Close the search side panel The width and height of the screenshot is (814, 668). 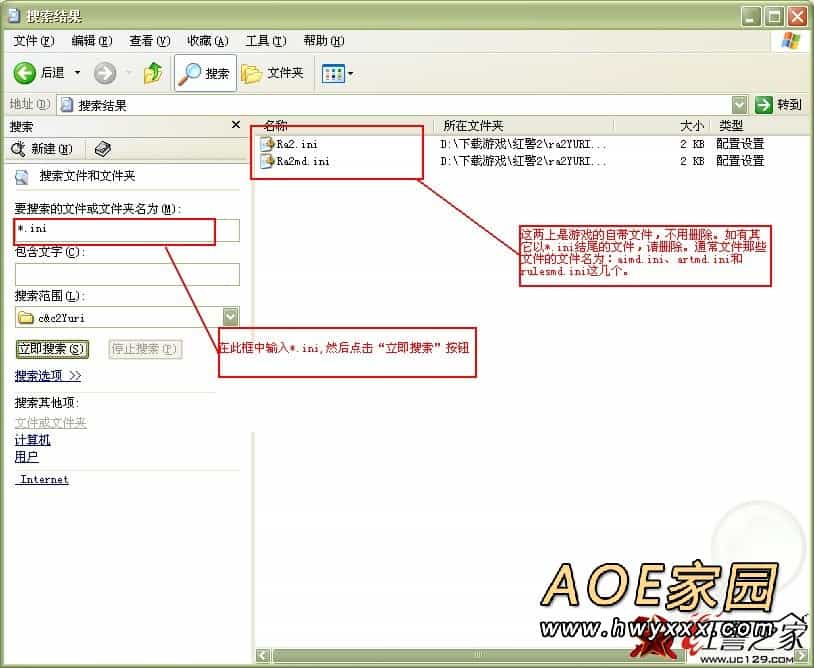(236, 125)
